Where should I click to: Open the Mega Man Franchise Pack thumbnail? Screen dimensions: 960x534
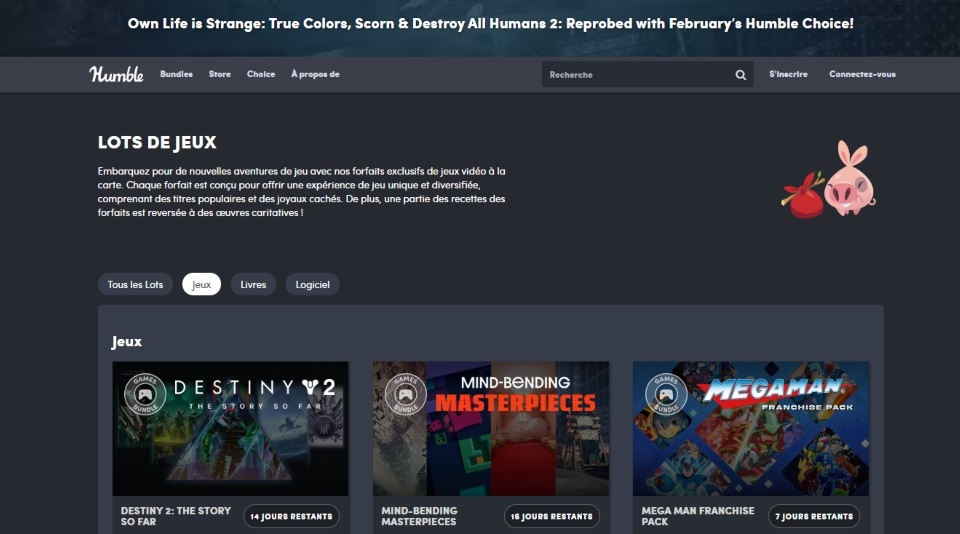coord(751,429)
